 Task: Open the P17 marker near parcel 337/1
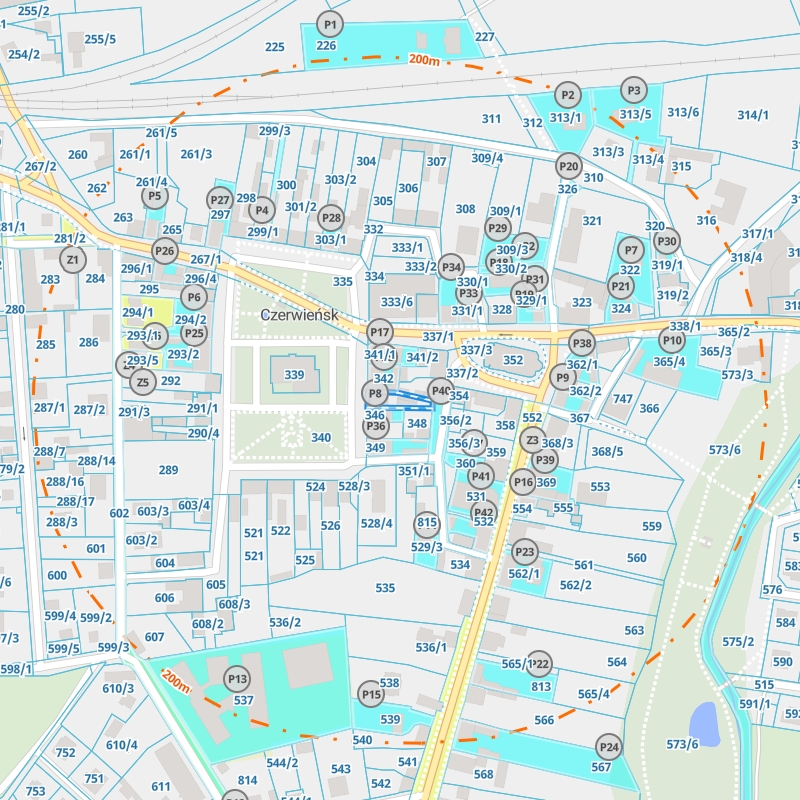pyautogui.click(x=380, y=332)
